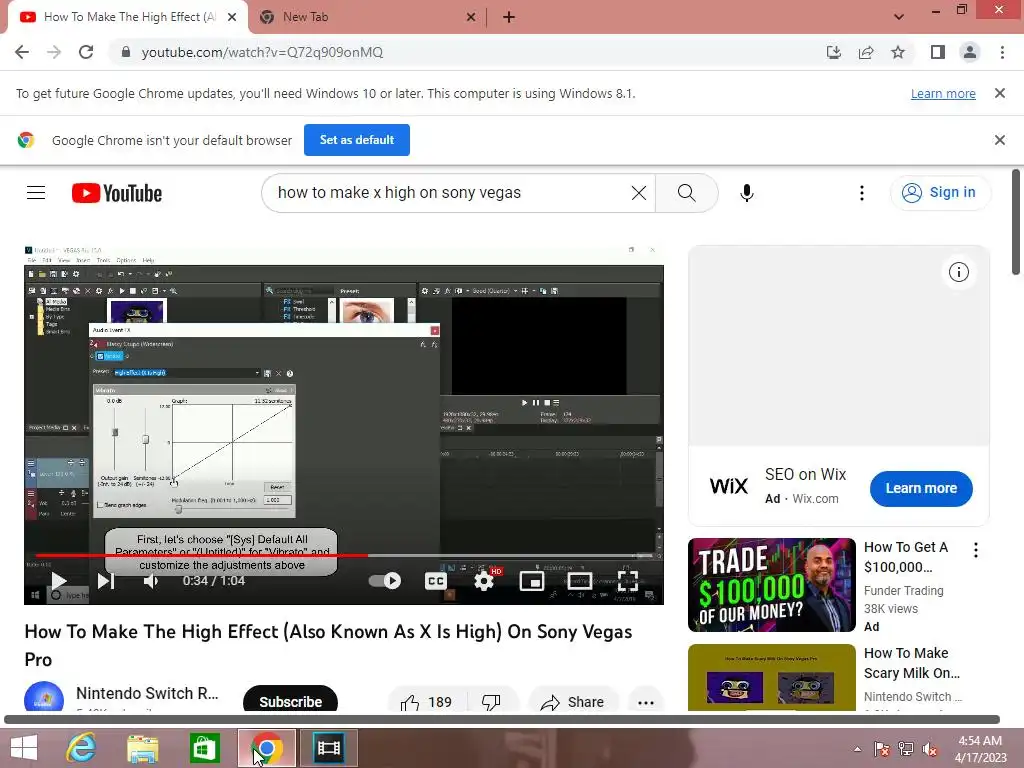
Task: Click the Funder Trading channel name
Action: (903, 590)
